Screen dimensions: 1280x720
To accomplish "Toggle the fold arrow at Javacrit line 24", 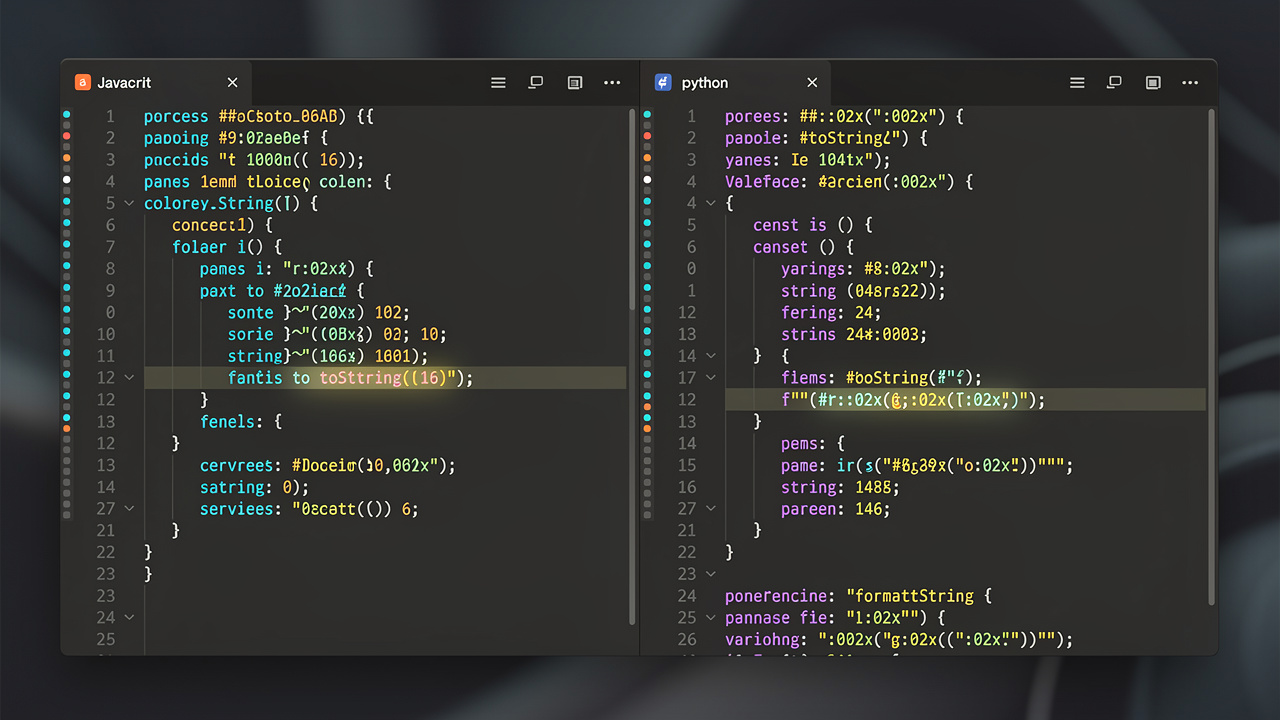I will (128, 618).
